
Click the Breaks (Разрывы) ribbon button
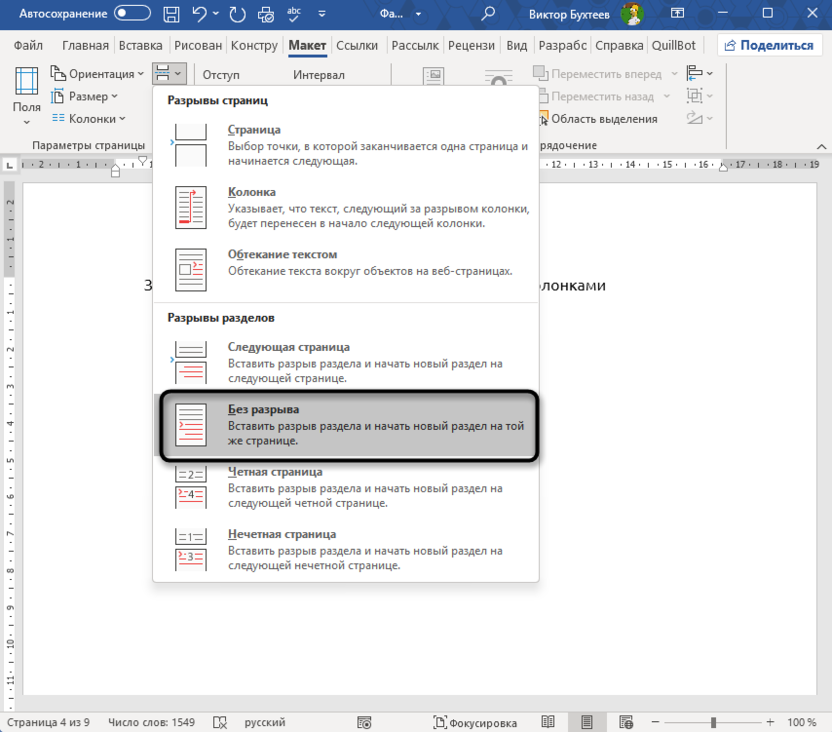[169, 74]
